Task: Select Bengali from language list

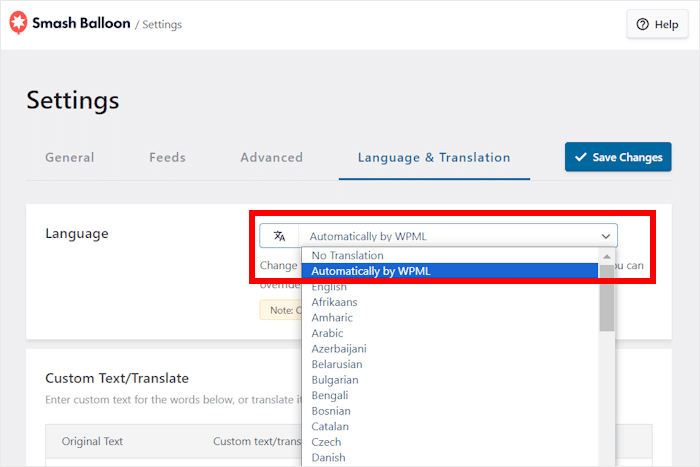Action: [x=450, y=396]
